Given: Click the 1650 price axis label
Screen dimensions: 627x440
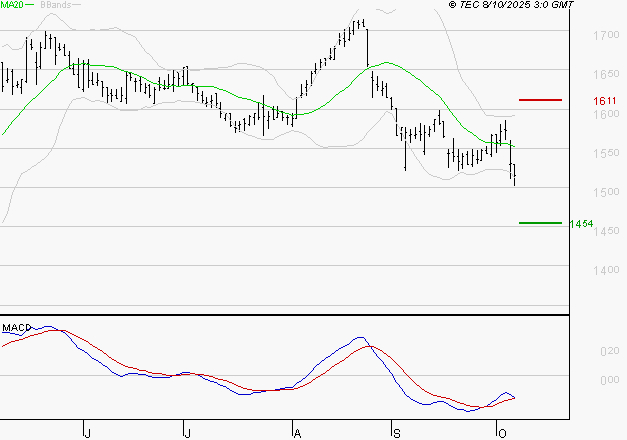Looking at the screenshot, I should [x=606, y=74].
